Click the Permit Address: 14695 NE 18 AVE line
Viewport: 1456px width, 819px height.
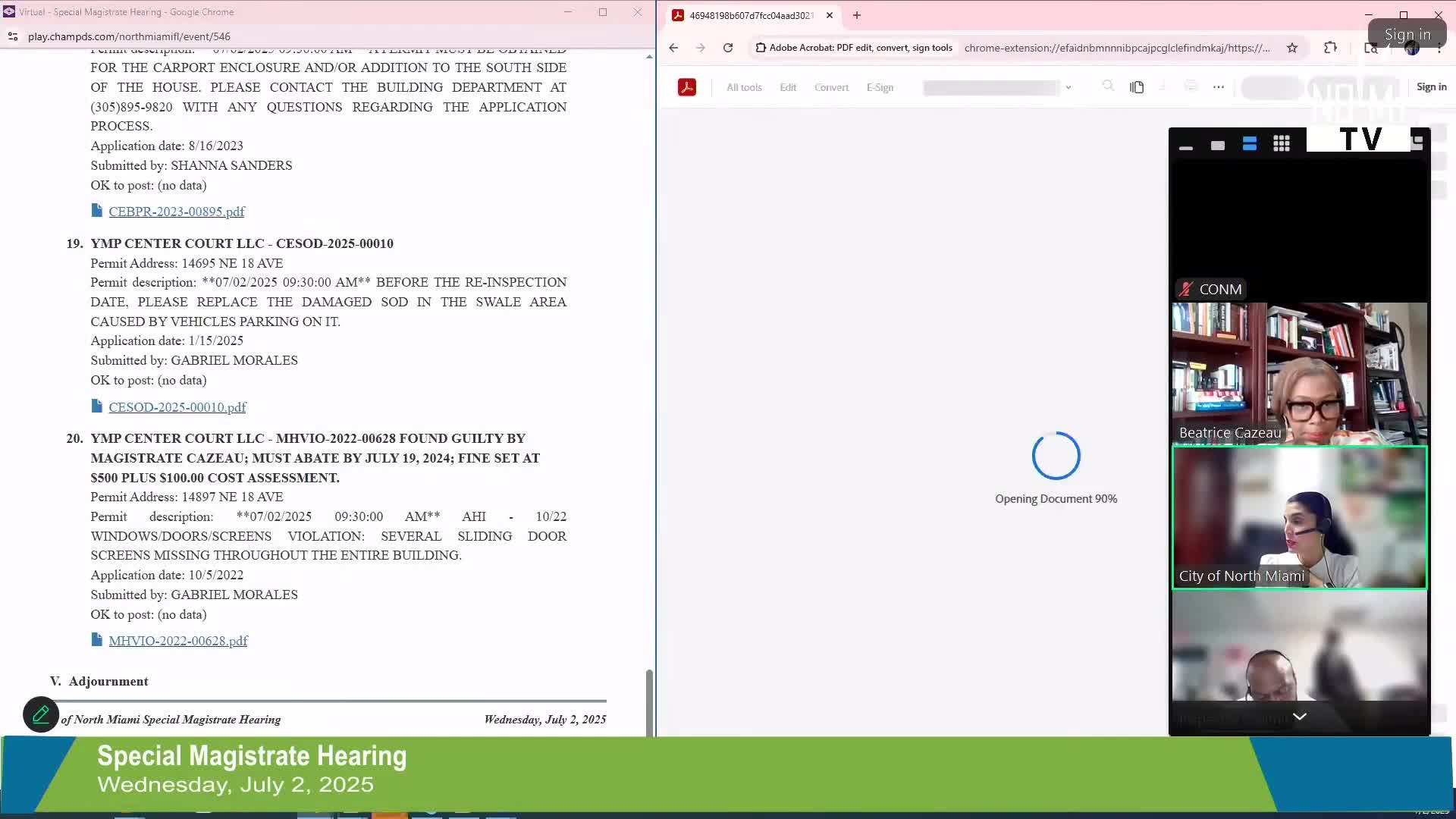(187, 263)
